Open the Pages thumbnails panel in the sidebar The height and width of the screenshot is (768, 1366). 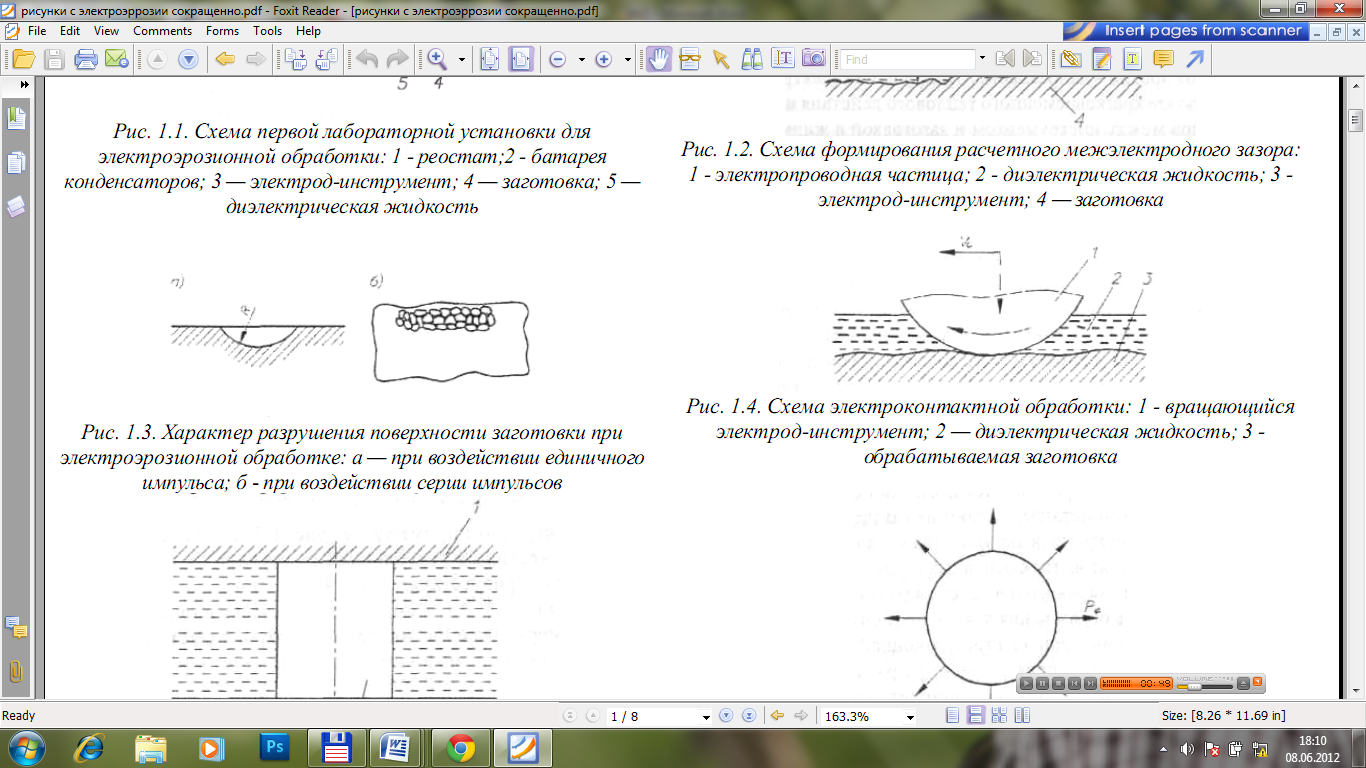[16, 162]
